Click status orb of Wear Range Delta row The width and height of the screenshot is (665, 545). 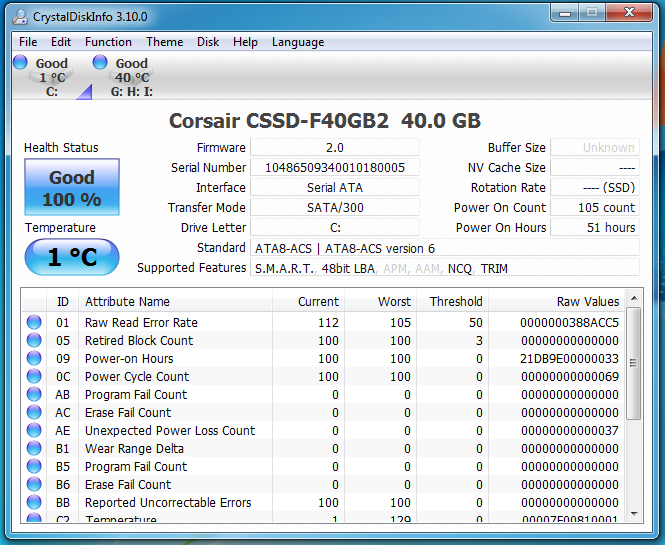pos(34,448)
